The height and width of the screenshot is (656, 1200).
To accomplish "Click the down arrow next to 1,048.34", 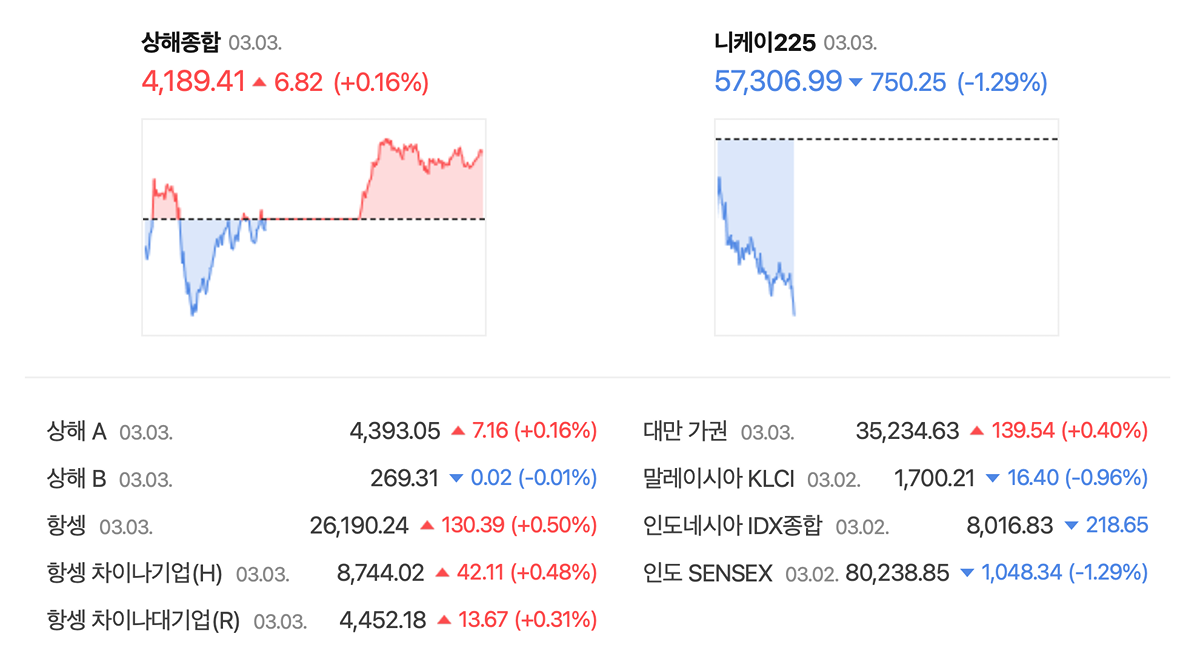I will click(x=967, y=573).
